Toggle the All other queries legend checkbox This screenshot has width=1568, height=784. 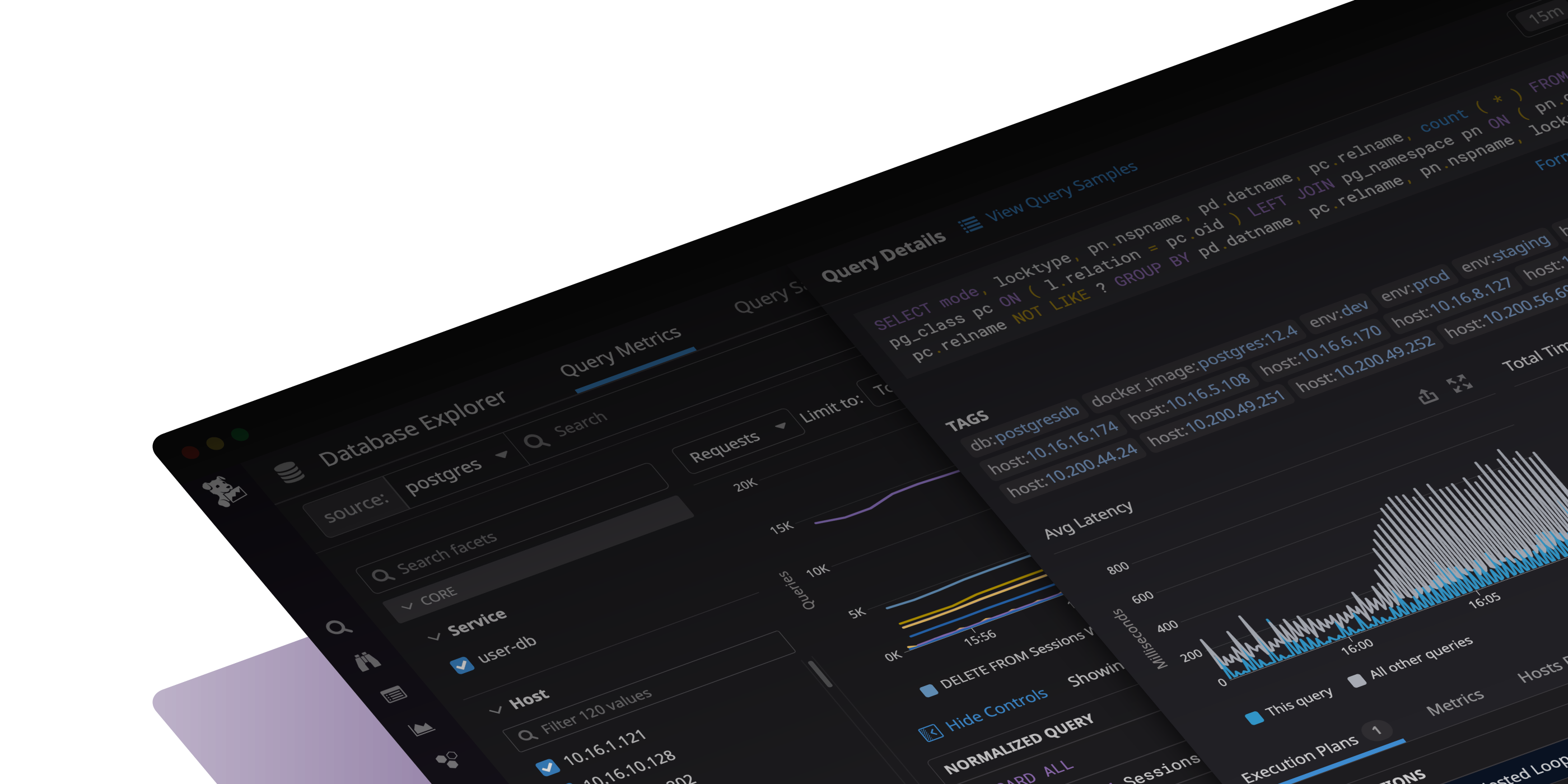pos(1357,680)
